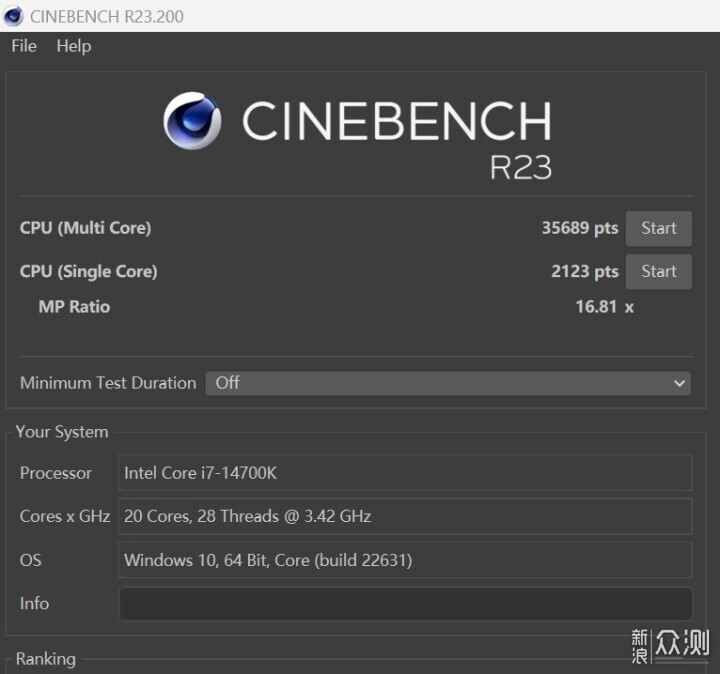This screenshot has width=720, height=674.
Task: Open the File menu
Action: point(24,46)
